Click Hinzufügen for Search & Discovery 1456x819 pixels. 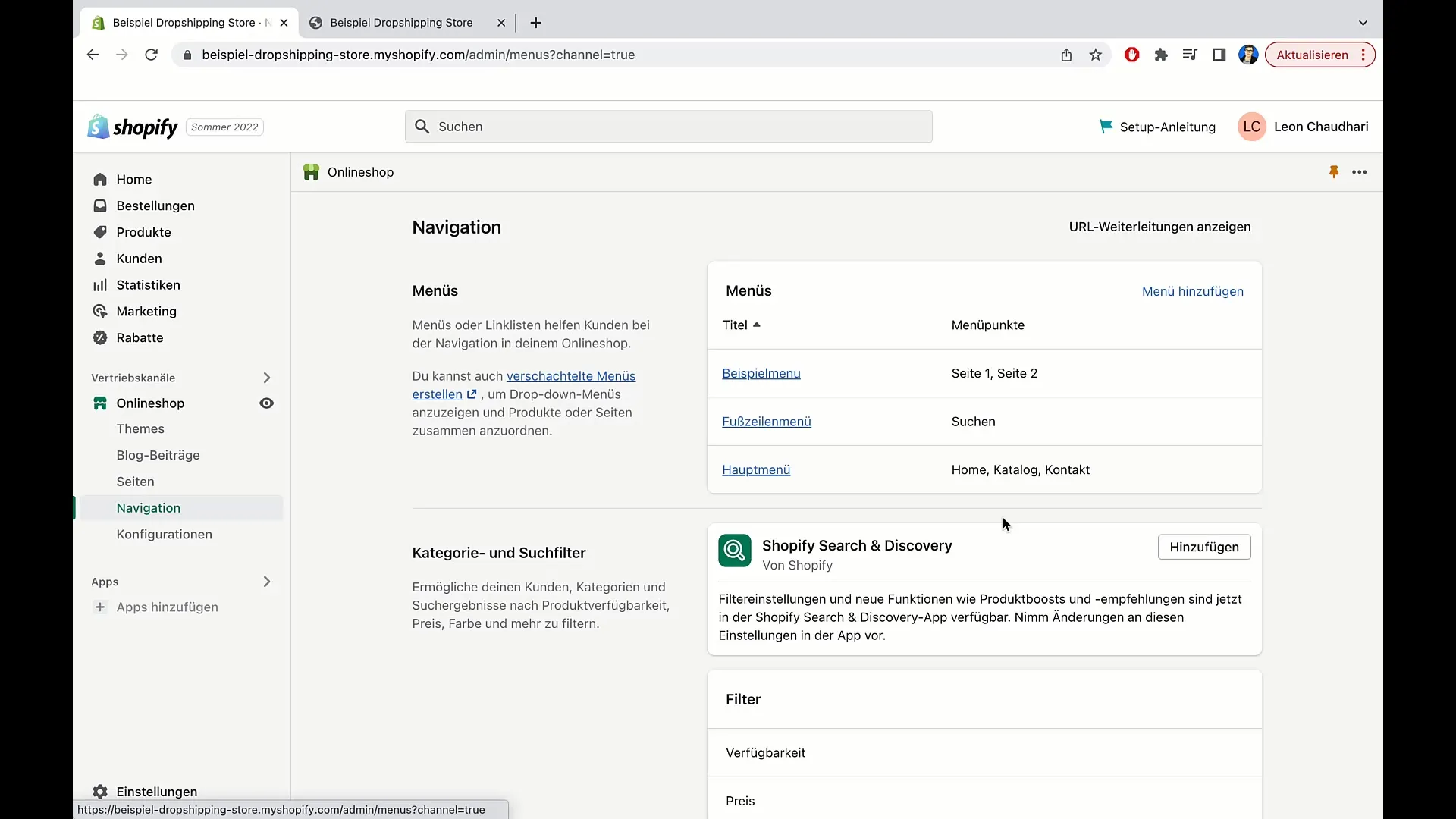pos(1204,547)
